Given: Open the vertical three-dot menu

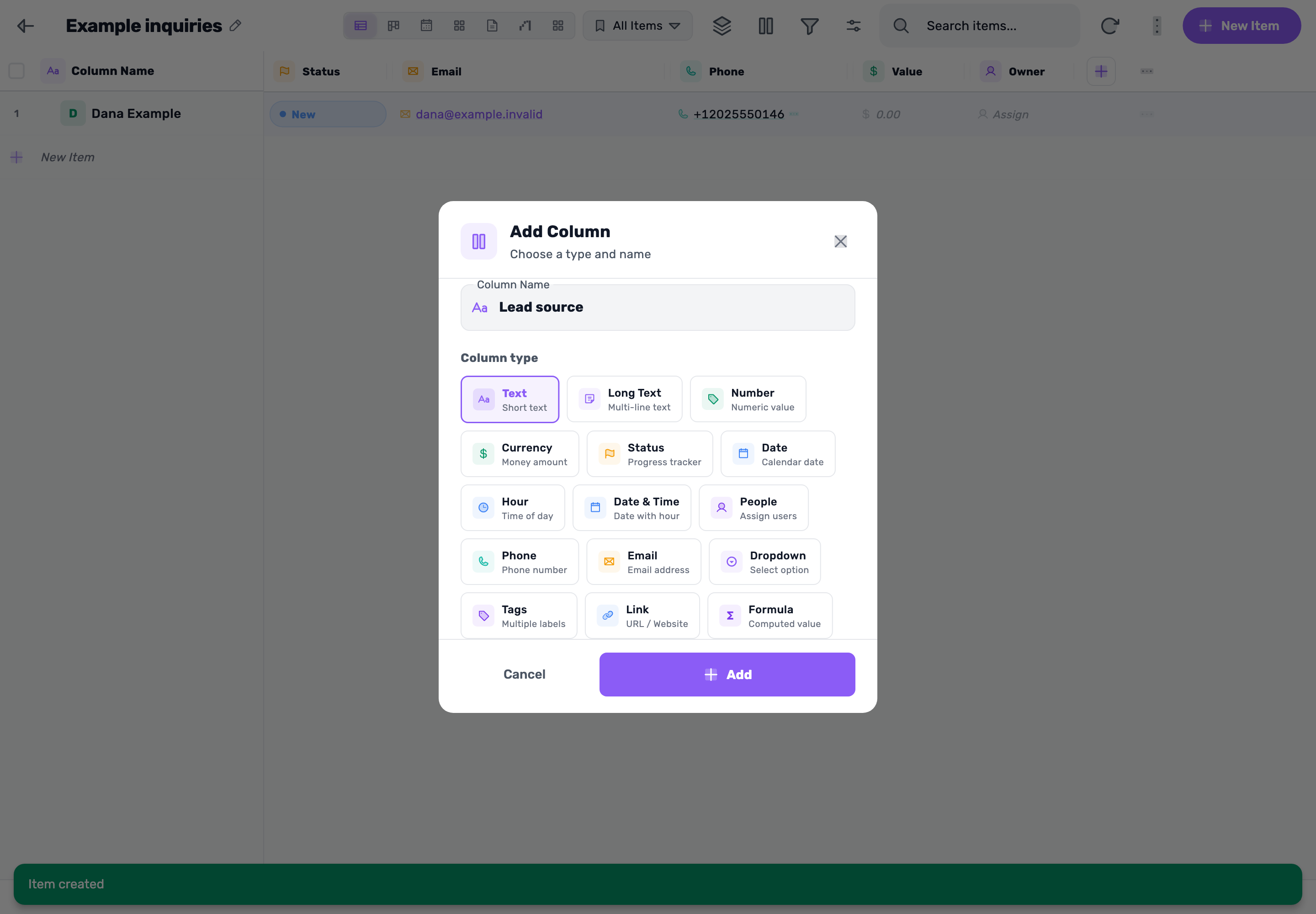Looking at the screenshot, I should tap(1156, 26).
